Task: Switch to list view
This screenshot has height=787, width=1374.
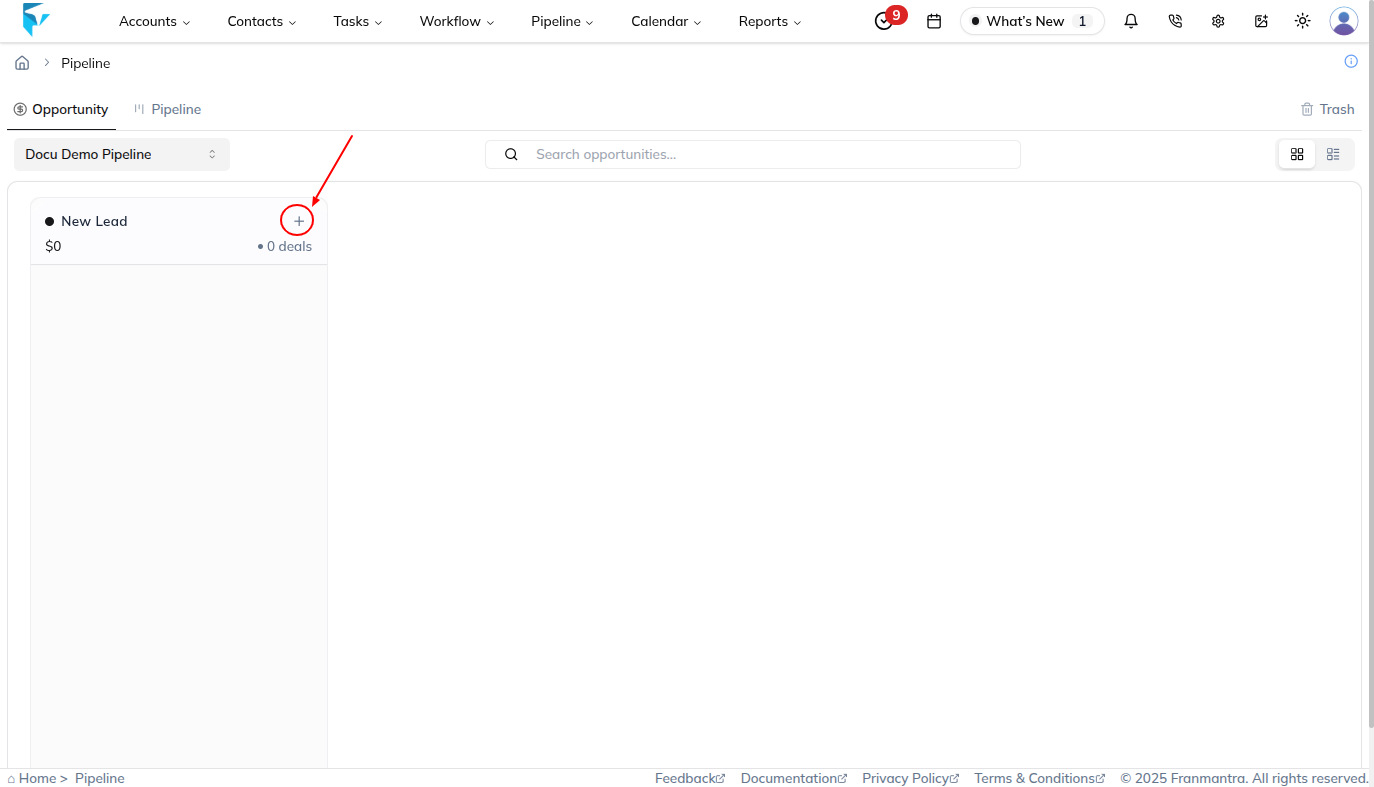Action: click(x=1333, y=154)
